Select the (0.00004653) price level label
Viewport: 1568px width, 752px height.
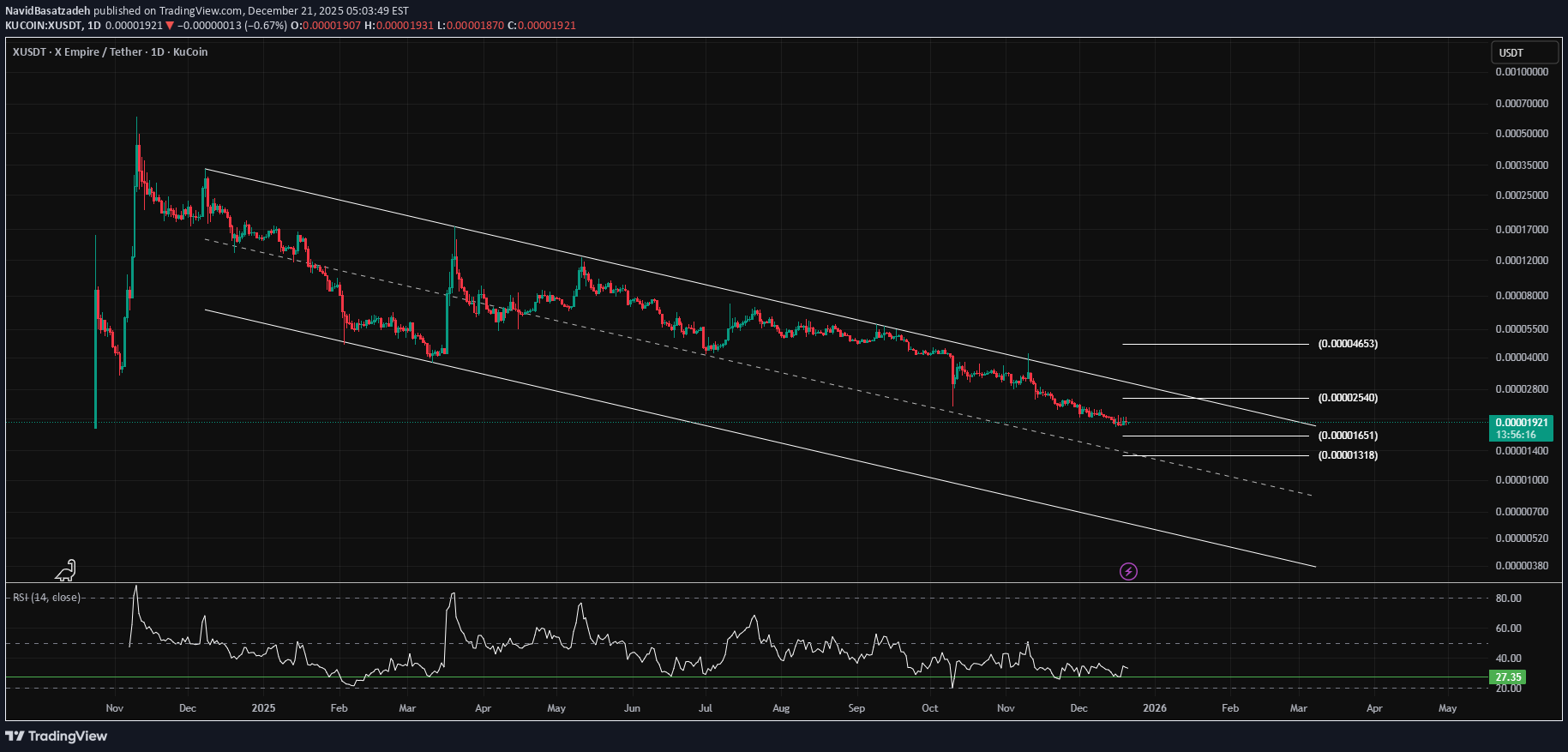pos(1348,344)
